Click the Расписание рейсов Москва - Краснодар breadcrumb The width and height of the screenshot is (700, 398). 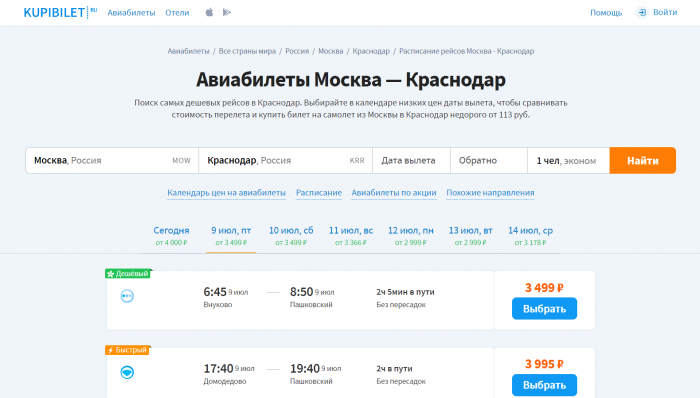[467, 51]
